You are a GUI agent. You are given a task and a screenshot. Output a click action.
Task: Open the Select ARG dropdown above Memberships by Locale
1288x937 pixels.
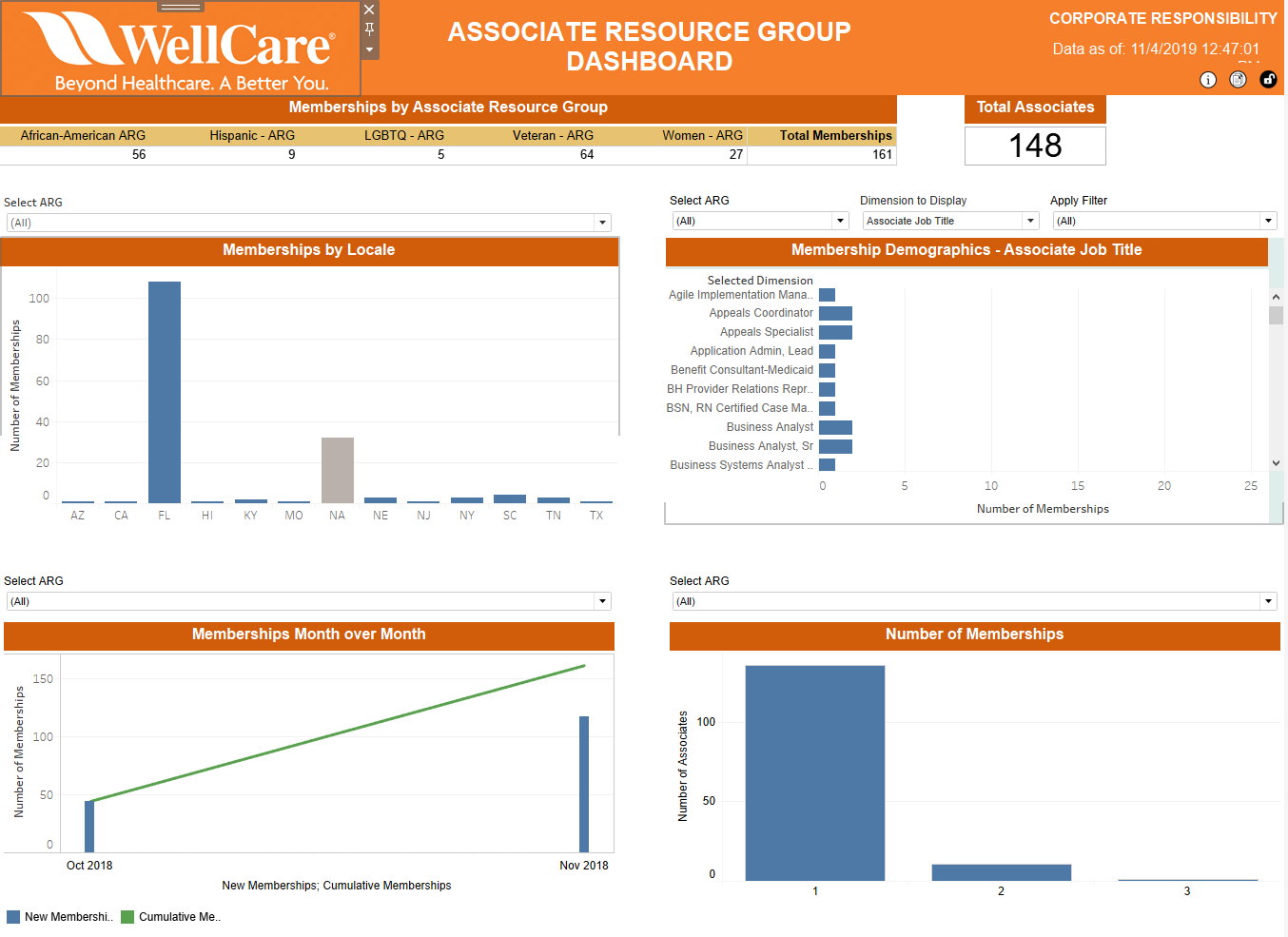coord(602,221)
